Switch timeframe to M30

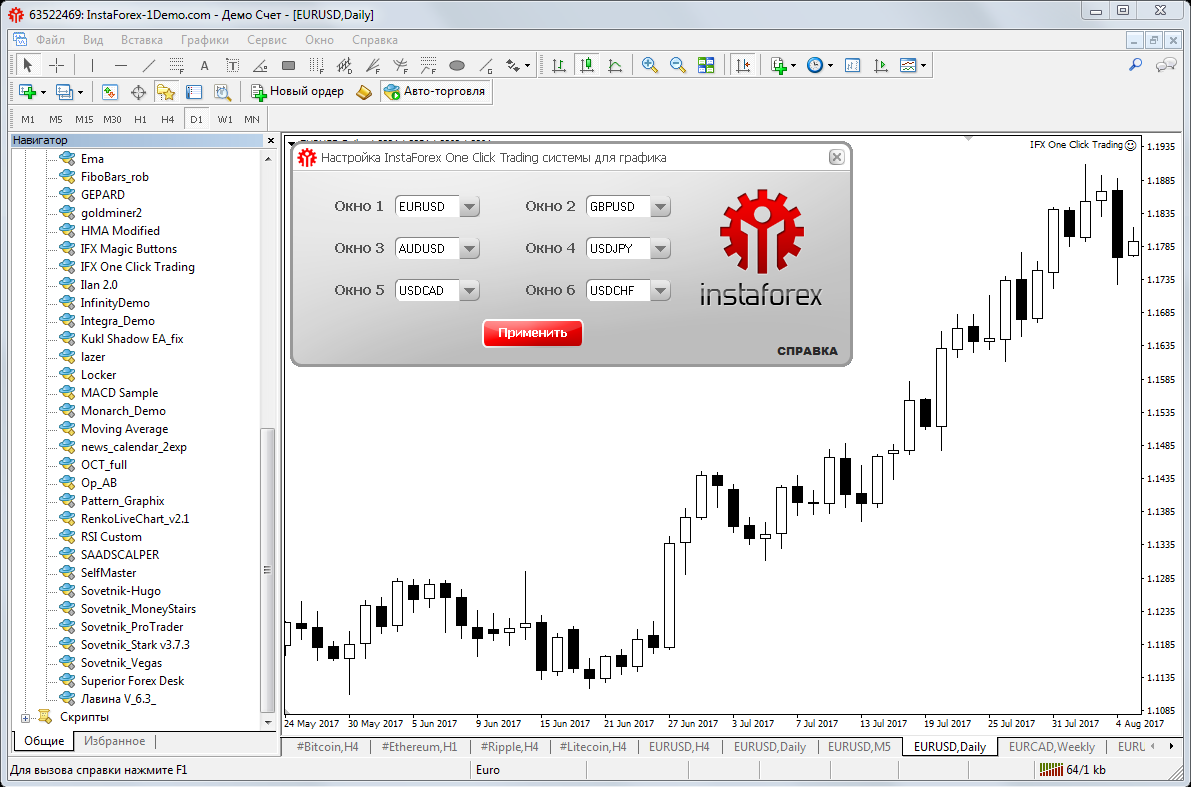coord(112,119)
